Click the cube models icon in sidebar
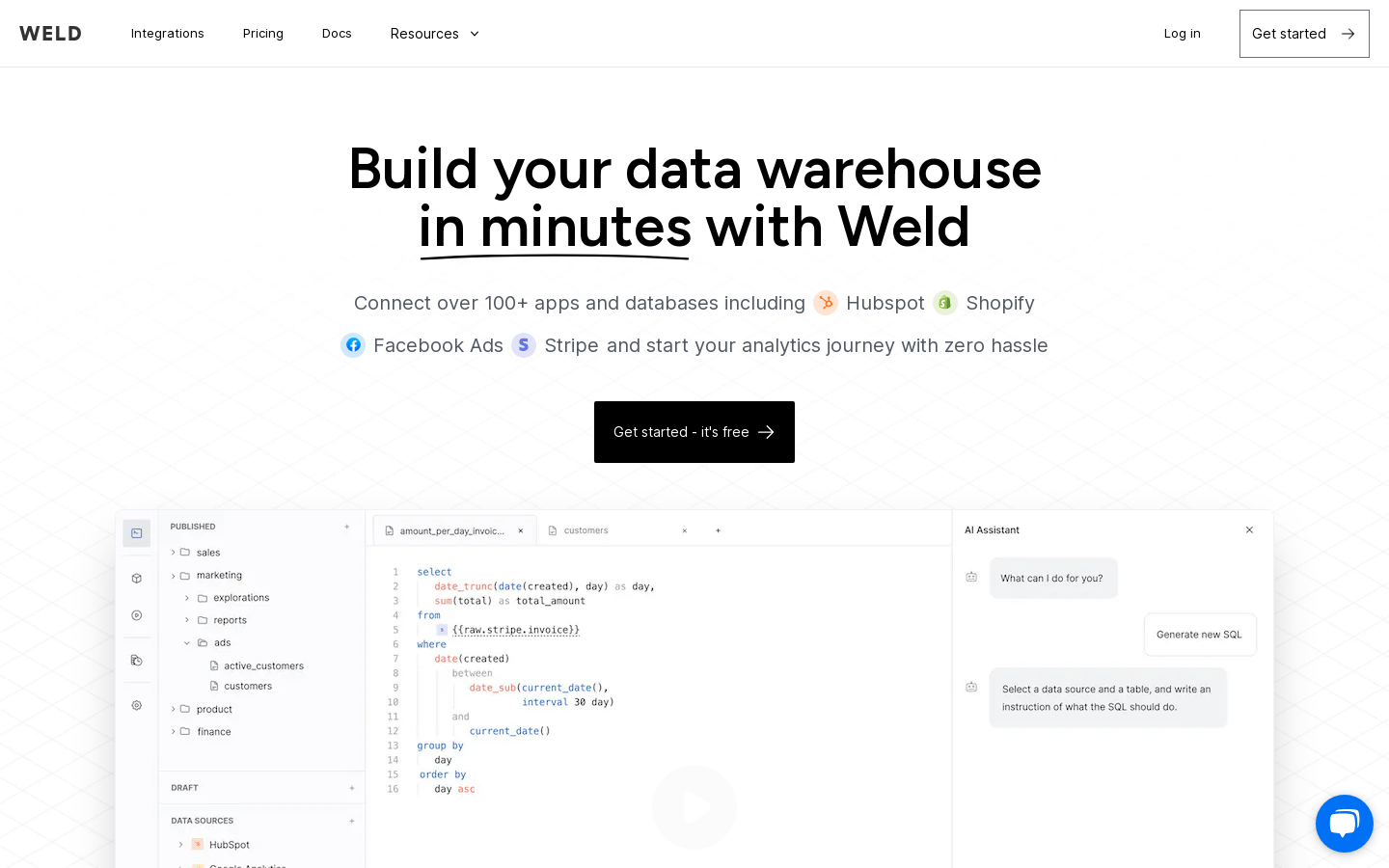Screen dimensions: 1389x868 [x=137, y=579]
